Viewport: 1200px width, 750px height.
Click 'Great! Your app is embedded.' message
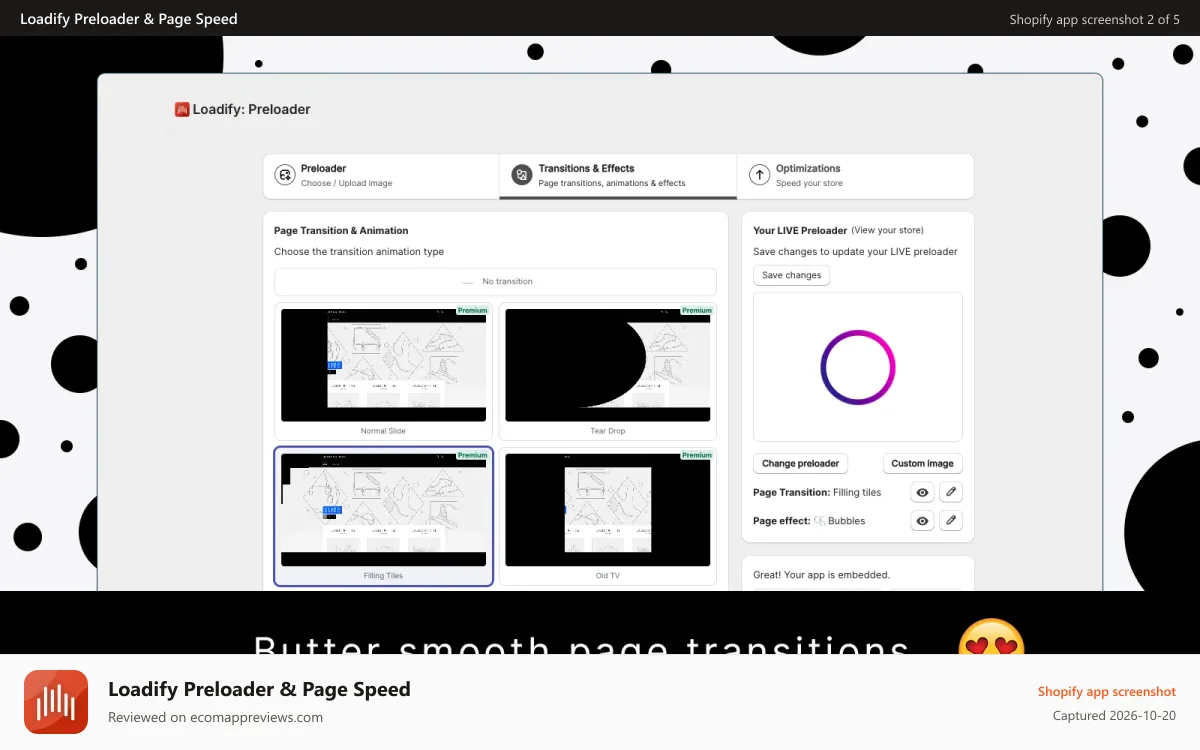821,575
